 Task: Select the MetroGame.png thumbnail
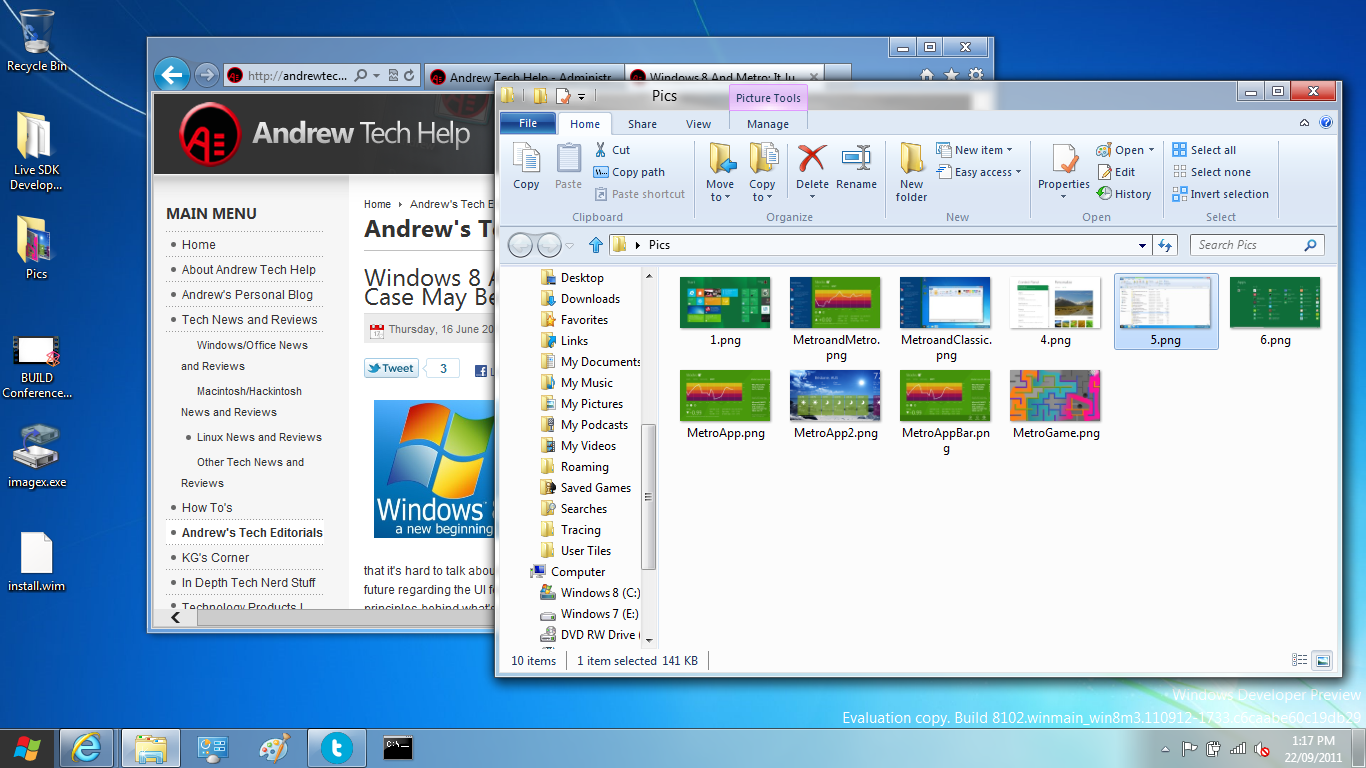[x=1055, y=406]
